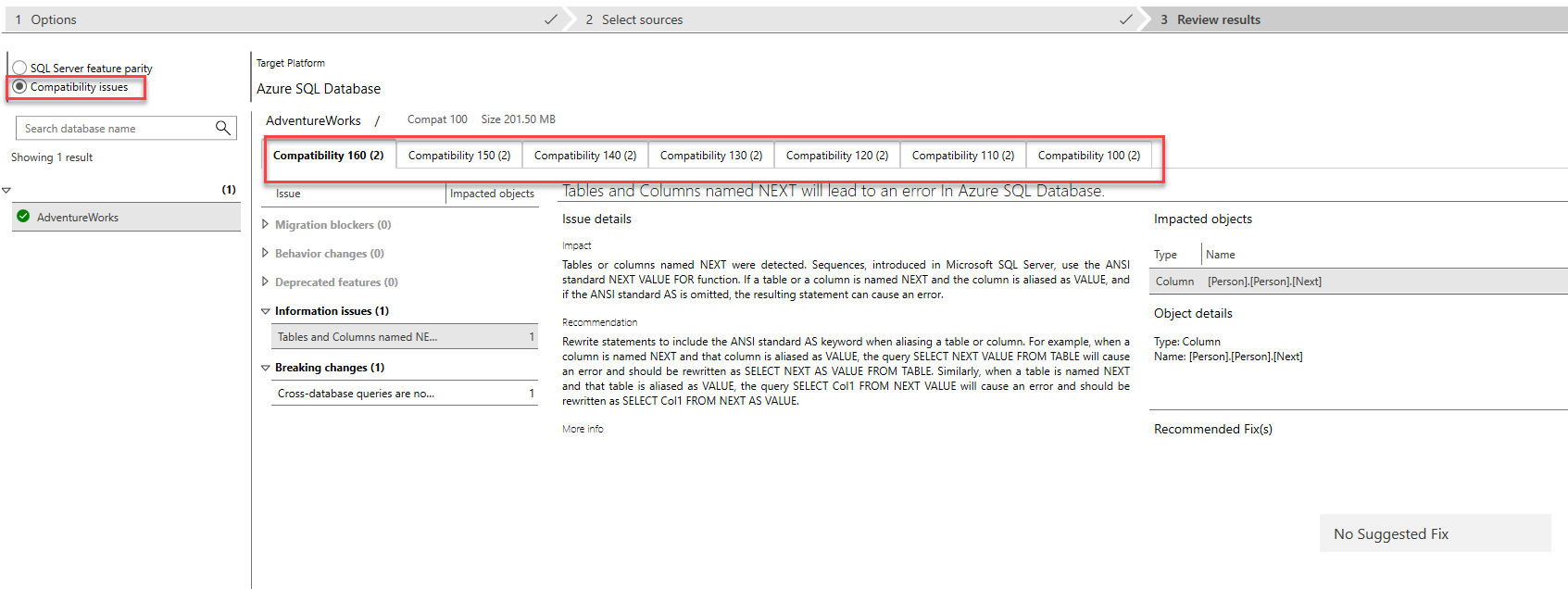Click the Azure SQL Database target platform text
Image resolution: width=1568 pixels, height=589 pixels.
coord(319,89)
